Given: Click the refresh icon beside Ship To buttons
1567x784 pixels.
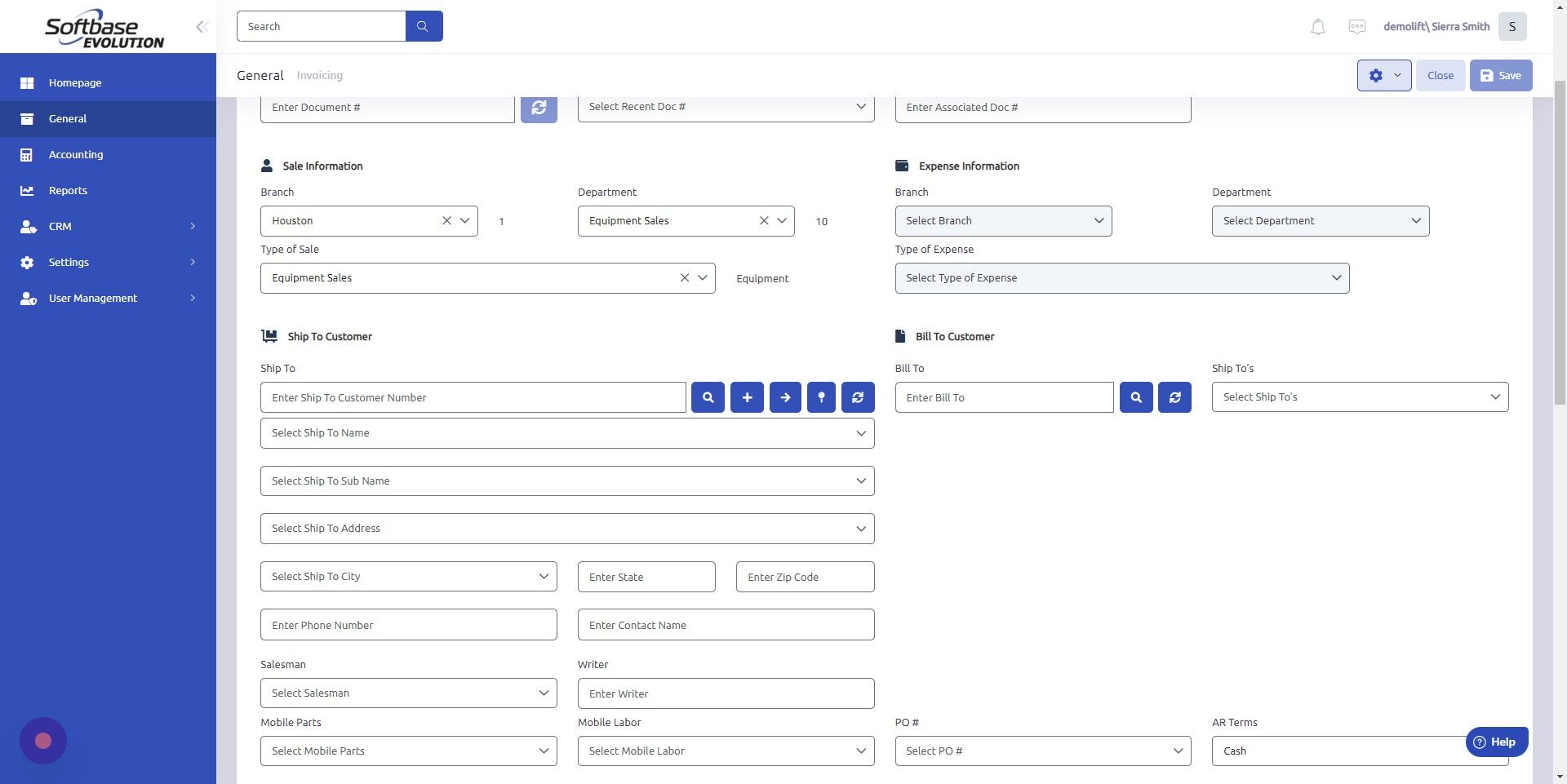Looking at the screenshot, I should tap(858, 397).
